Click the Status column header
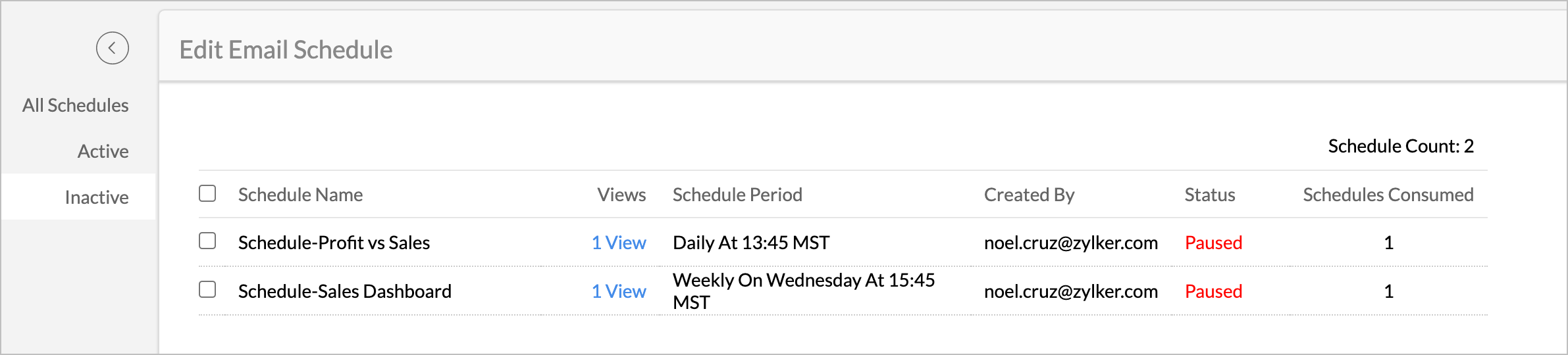Viewport: 1568px width, 355px height. [1210, 195]
